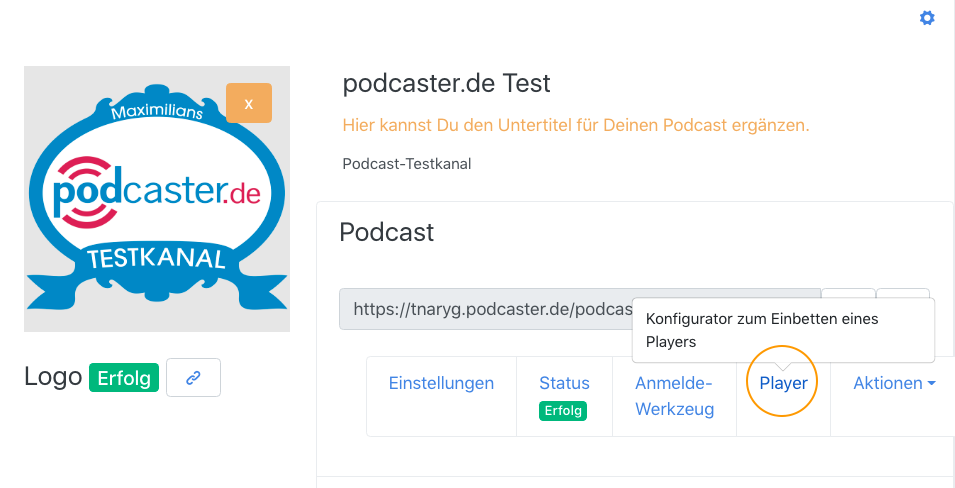Open the settings gear icon
The image size is (955, 488).
(x=926, y=18)
